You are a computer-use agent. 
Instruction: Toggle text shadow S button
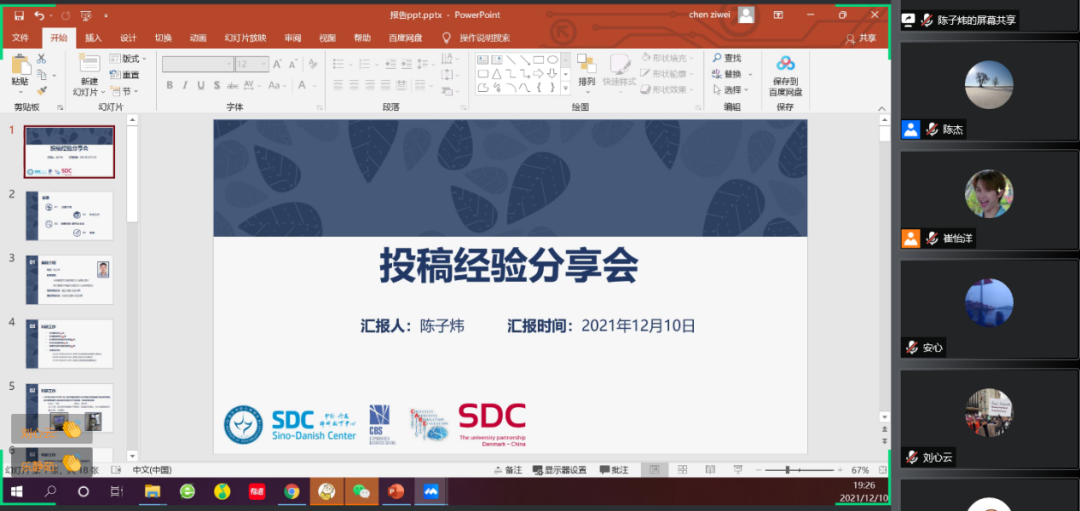(216, 85)
